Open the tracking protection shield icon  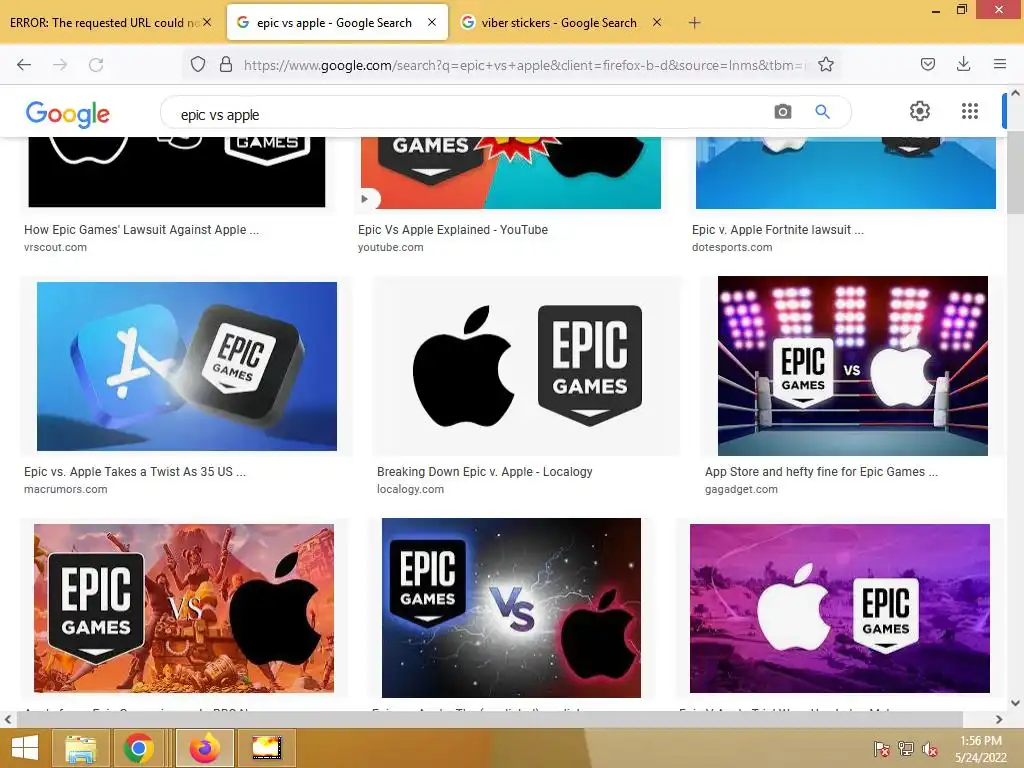point(198,64)
